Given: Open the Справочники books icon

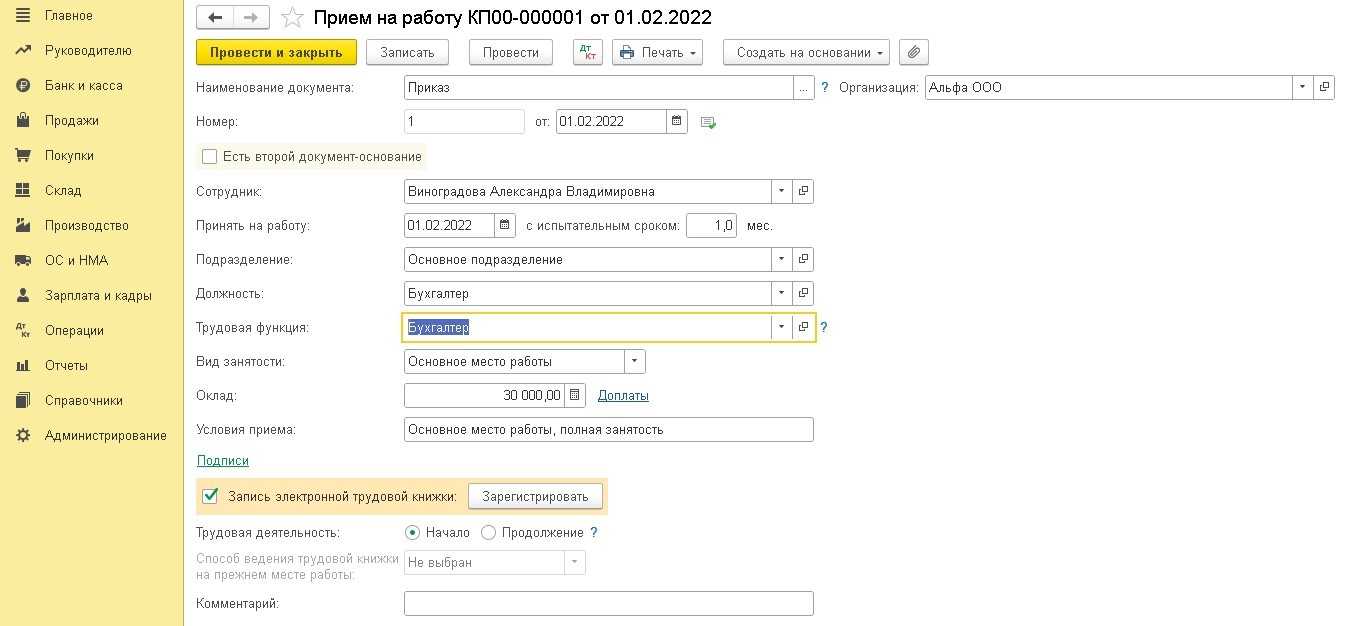Looking at the screenshot, I should click(23, 401).
